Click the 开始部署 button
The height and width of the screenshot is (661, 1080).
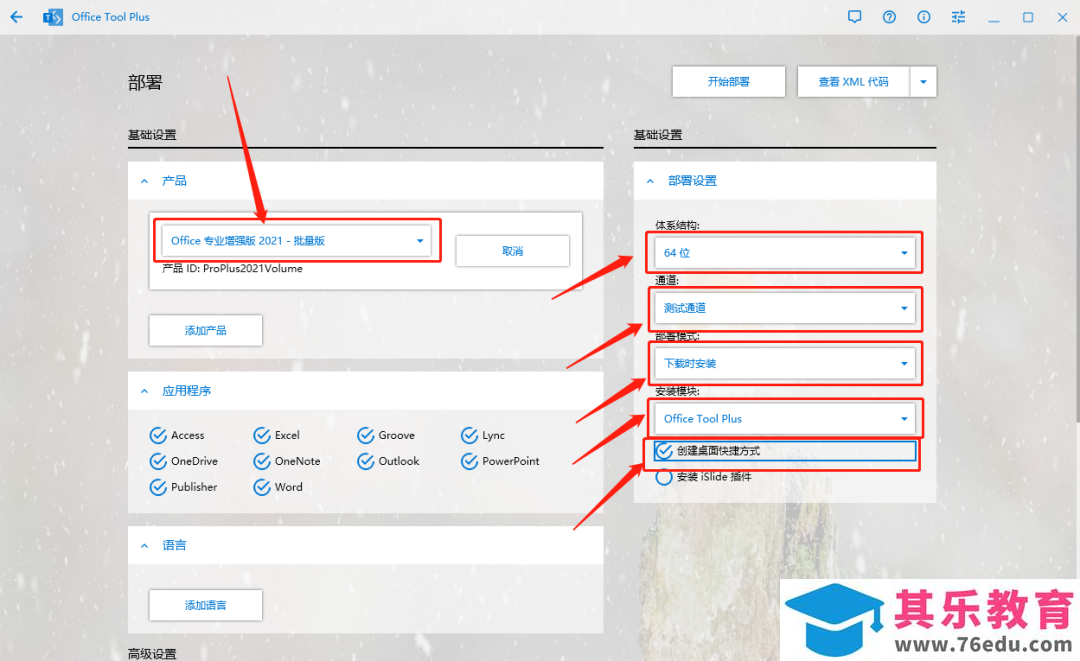pos(729,82)
